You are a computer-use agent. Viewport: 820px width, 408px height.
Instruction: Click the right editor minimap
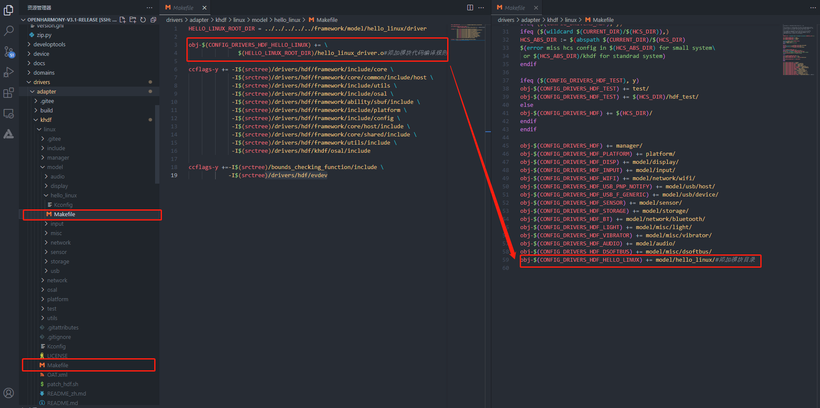tap(798, 50)
